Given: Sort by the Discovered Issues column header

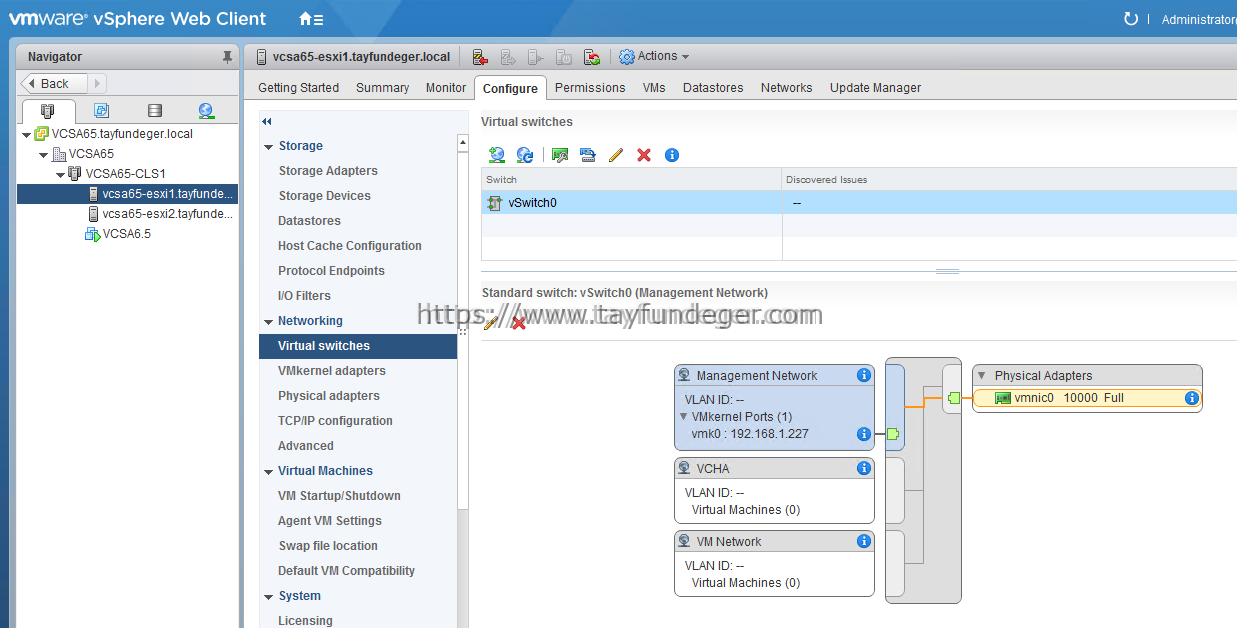Looking at the screenshot, I should tap(1009, 180).
